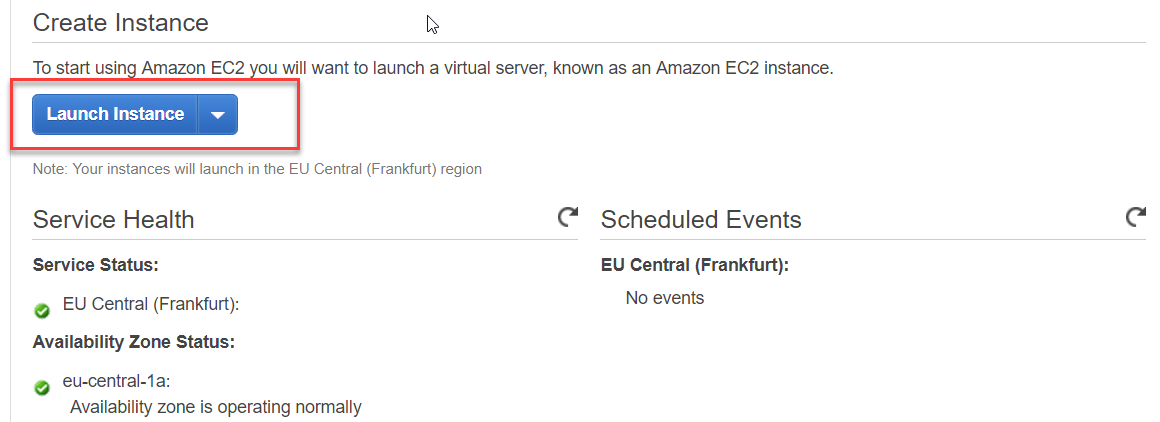1160x422 pixels.
Task: Click the mouse pointer arrow near the top
Action: coord(432,25)
